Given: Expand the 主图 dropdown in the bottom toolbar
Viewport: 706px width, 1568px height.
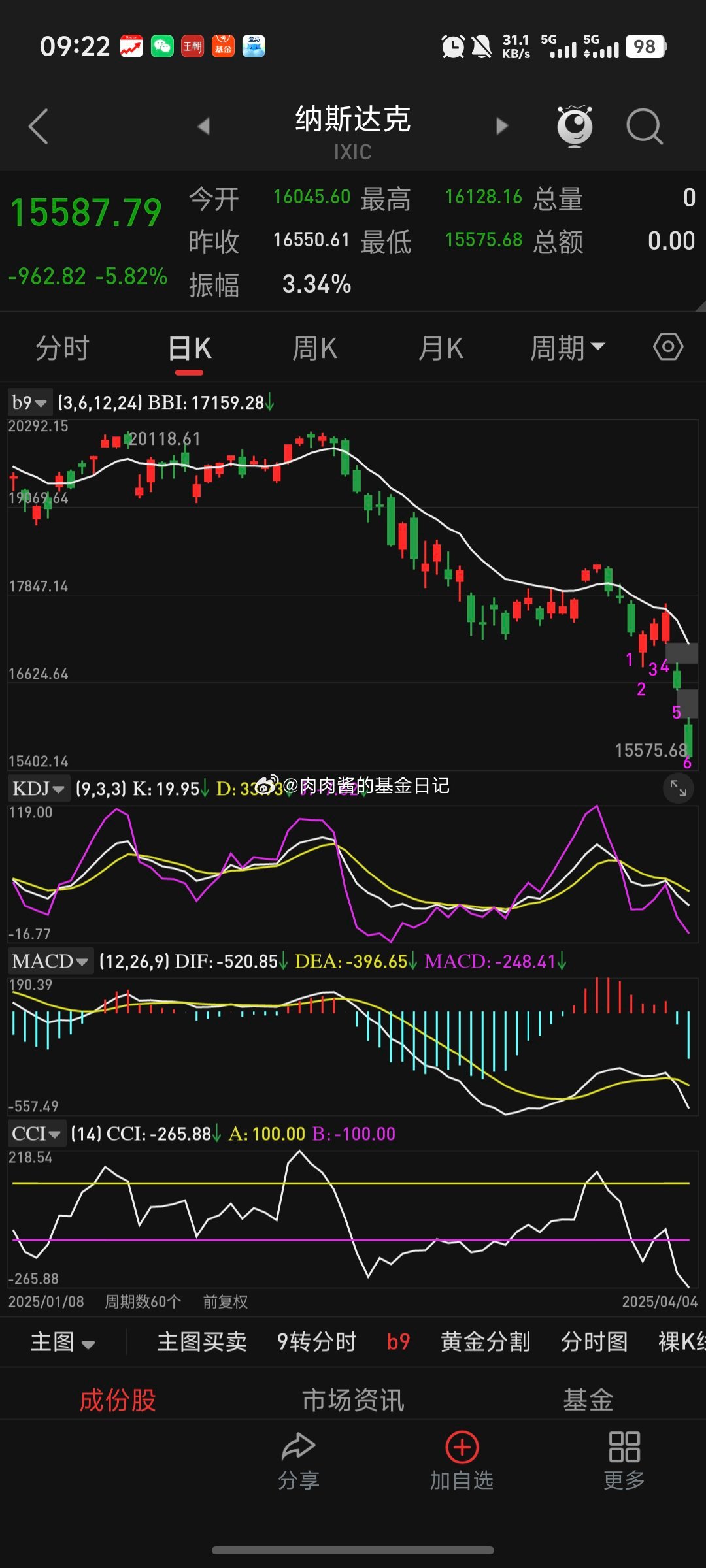Looking at the screenshot, I should click(x=63, y=1341).
